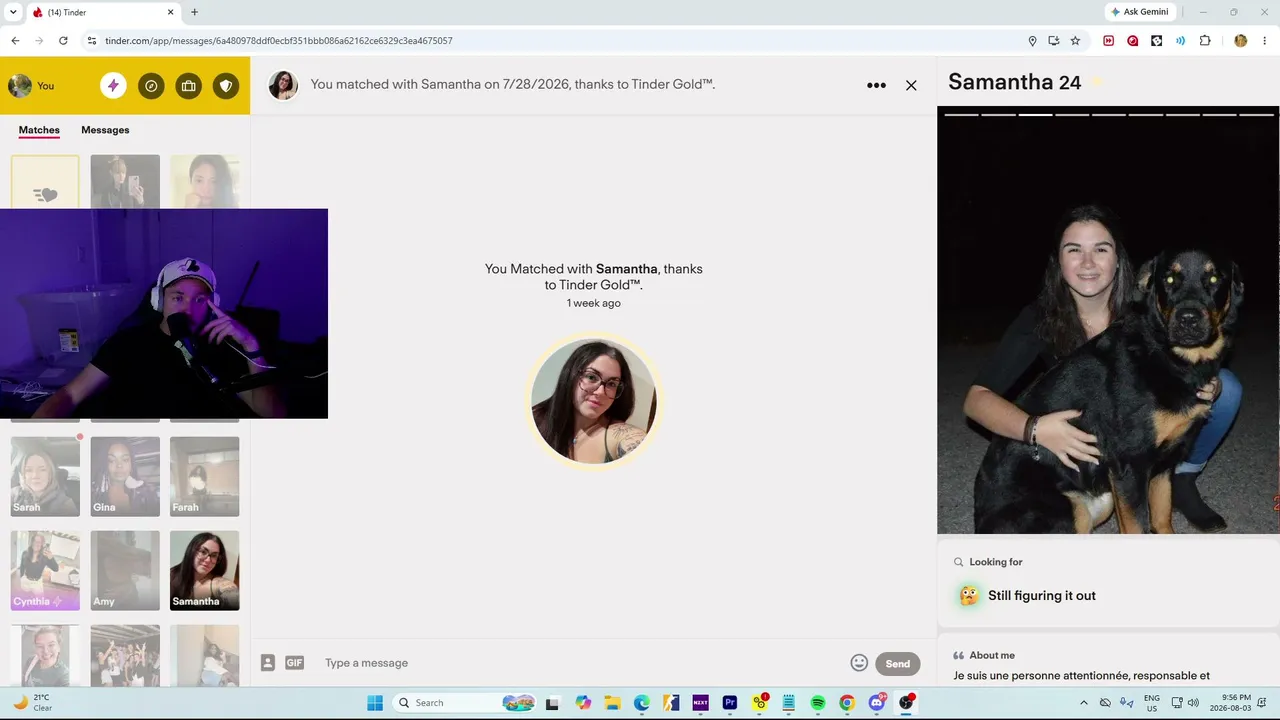Open the Cynthia match thumbnail
Screen dimensions: 1280x720
pyautogui.click(x=45, y=570)
